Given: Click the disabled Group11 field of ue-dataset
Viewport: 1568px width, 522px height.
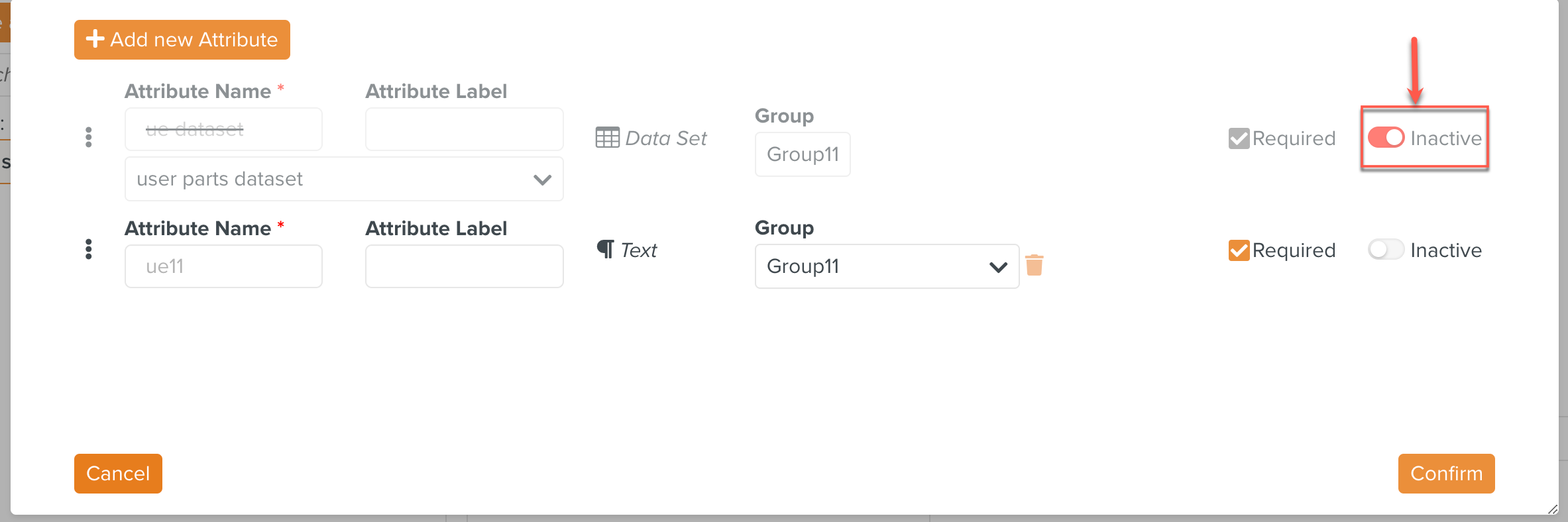Looking at the screenshot, I should [x=802, y=154].
